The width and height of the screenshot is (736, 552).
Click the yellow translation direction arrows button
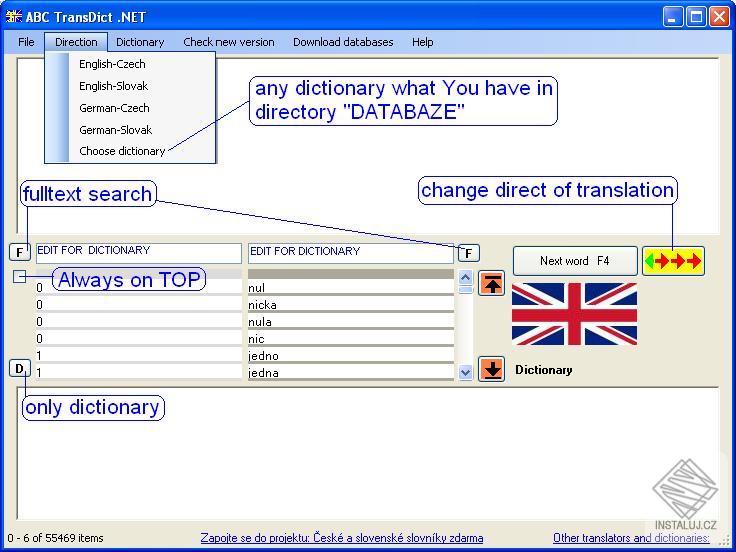(x=673, y=261)
